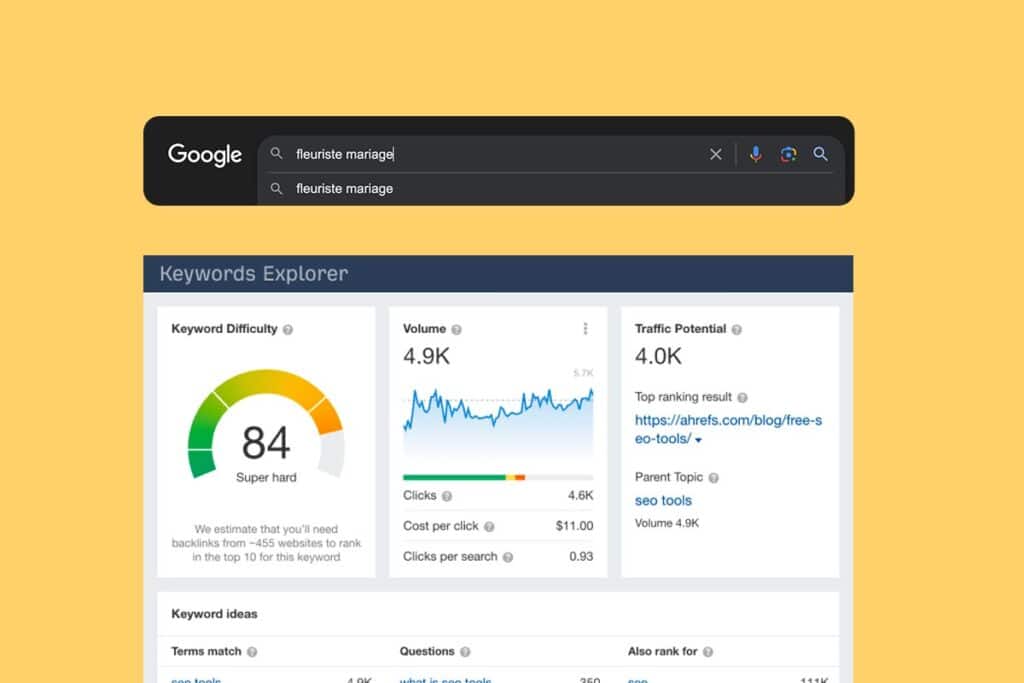
Task: Click the Terms match column heading
Action: point(206,651)
